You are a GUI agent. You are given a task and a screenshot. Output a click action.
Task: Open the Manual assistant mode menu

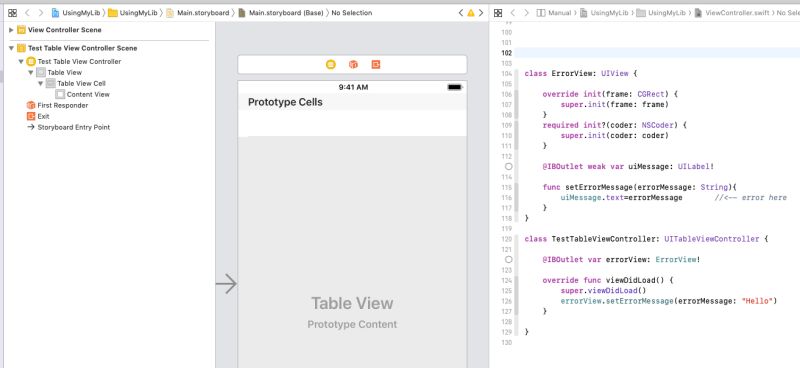554,13
